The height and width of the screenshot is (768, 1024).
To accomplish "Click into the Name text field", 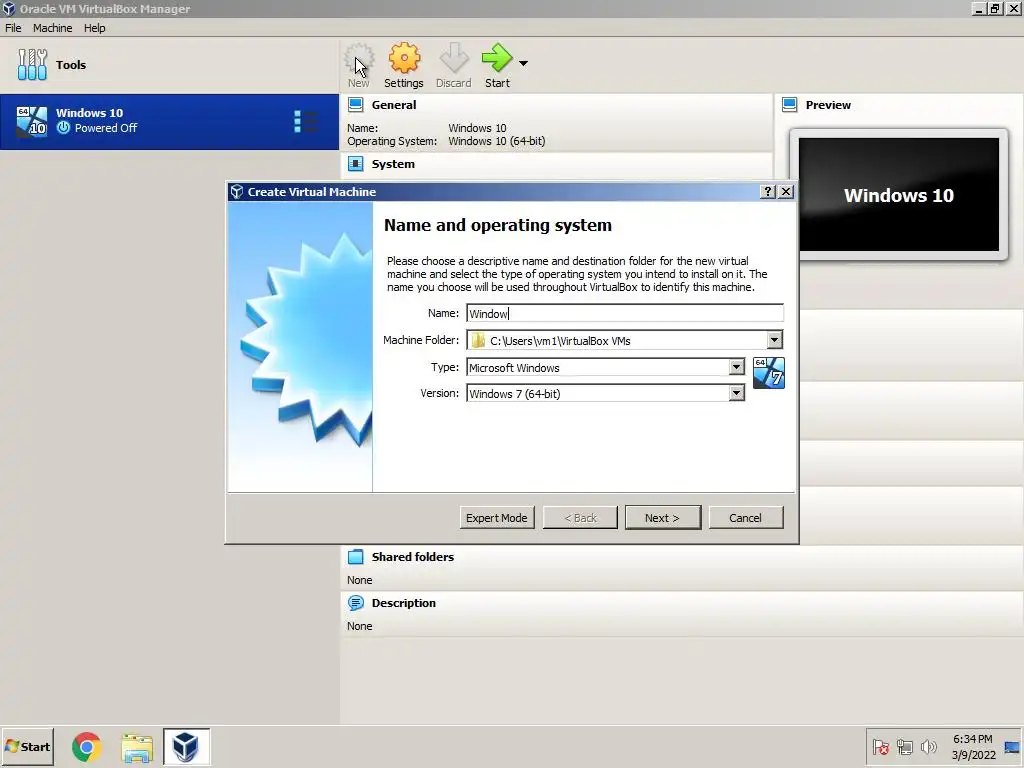I will point(625,313).
